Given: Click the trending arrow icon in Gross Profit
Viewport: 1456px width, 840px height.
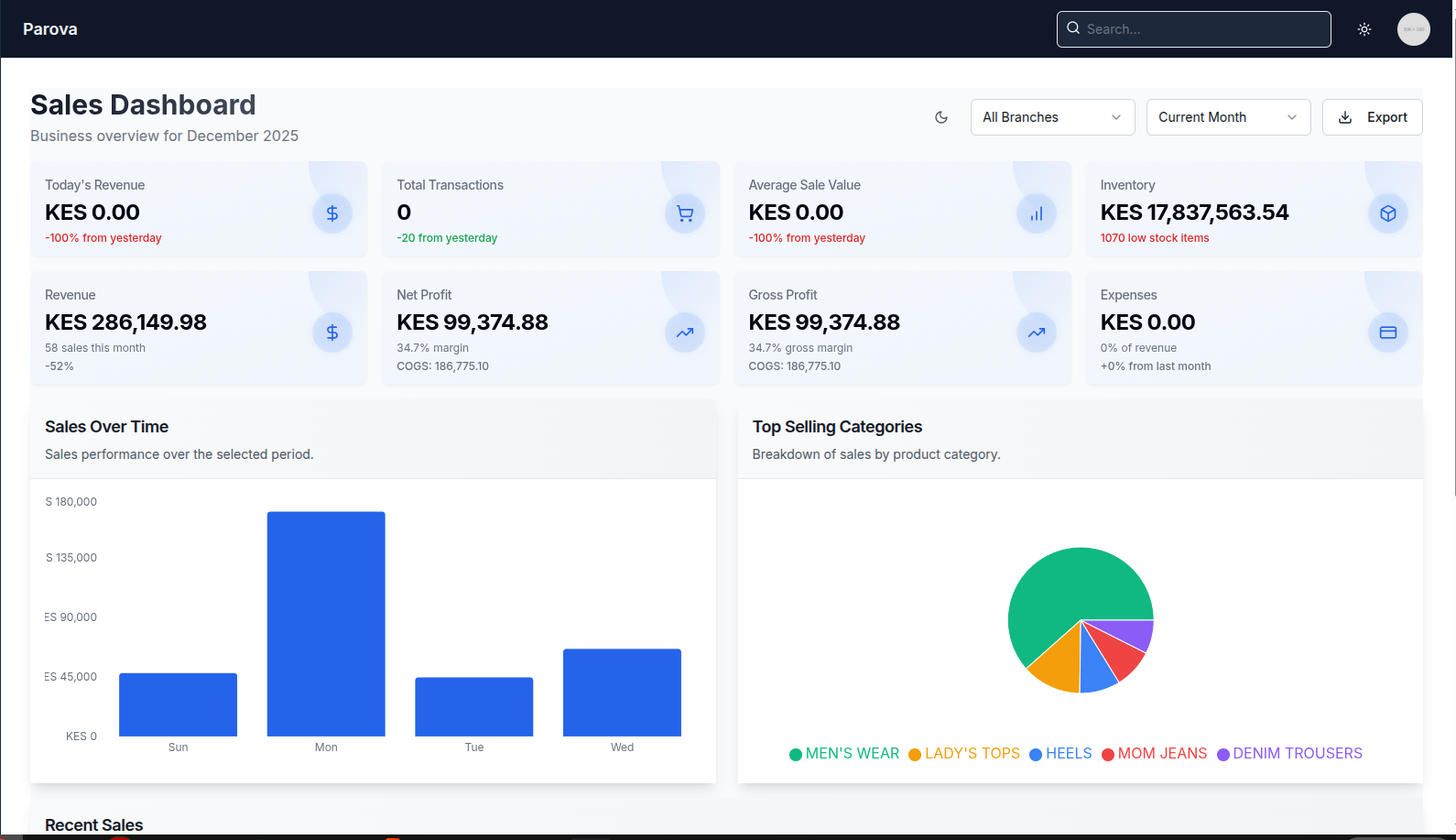Looking at the screenshot, I should click(1036, 333).
